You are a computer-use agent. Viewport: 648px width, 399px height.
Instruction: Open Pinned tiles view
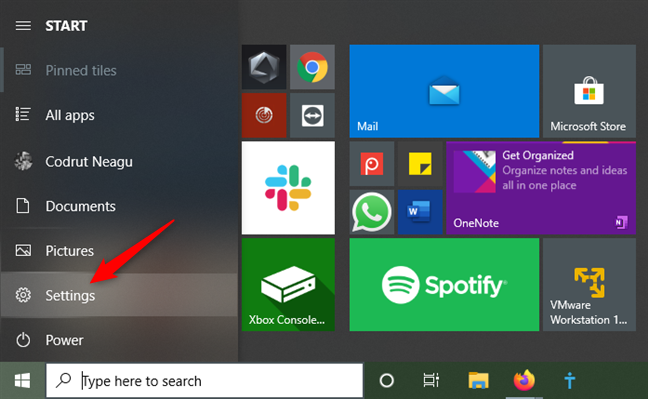(x=119, y=70)
